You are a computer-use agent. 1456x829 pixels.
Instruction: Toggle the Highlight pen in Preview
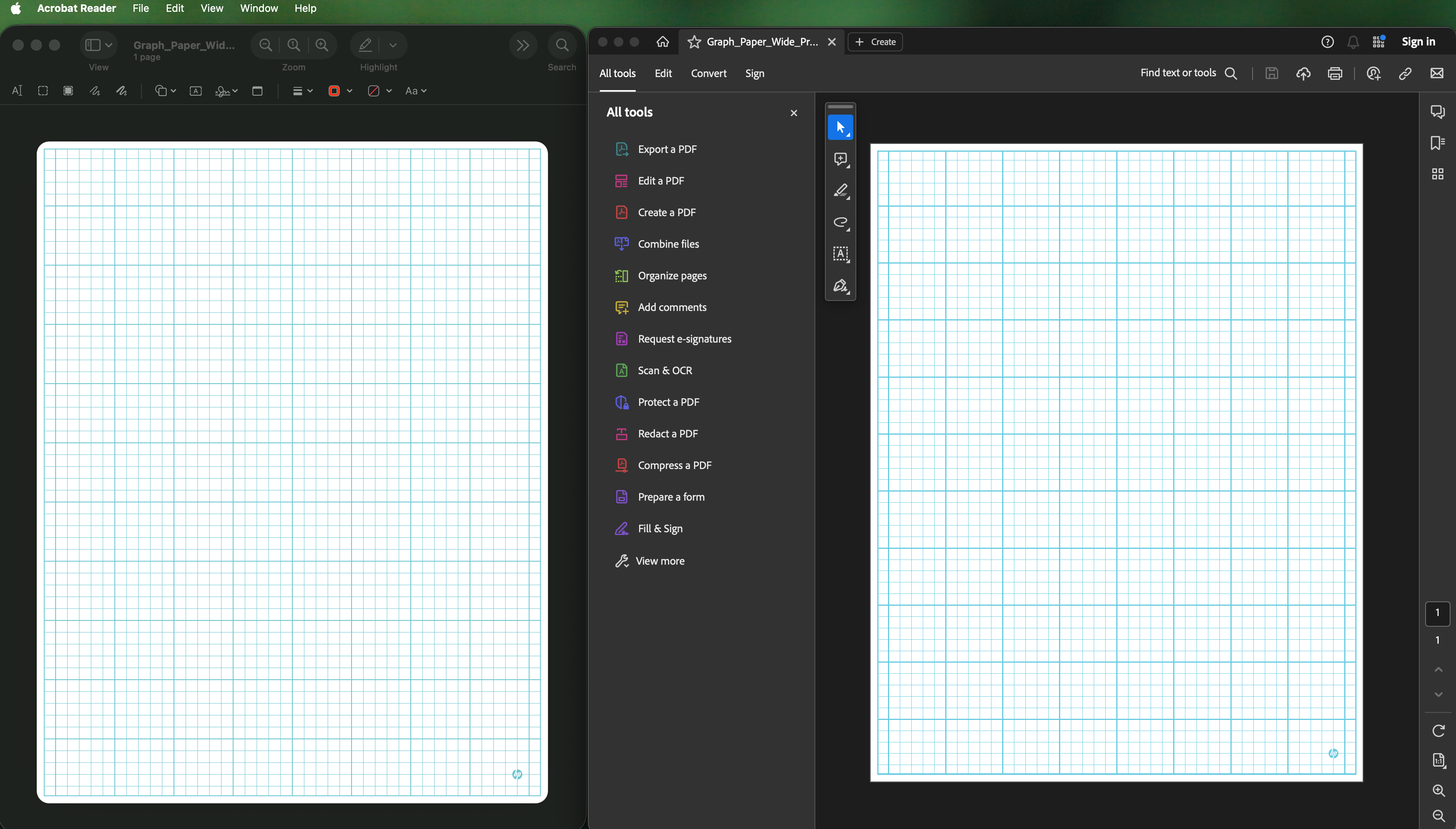click(365, 45)
